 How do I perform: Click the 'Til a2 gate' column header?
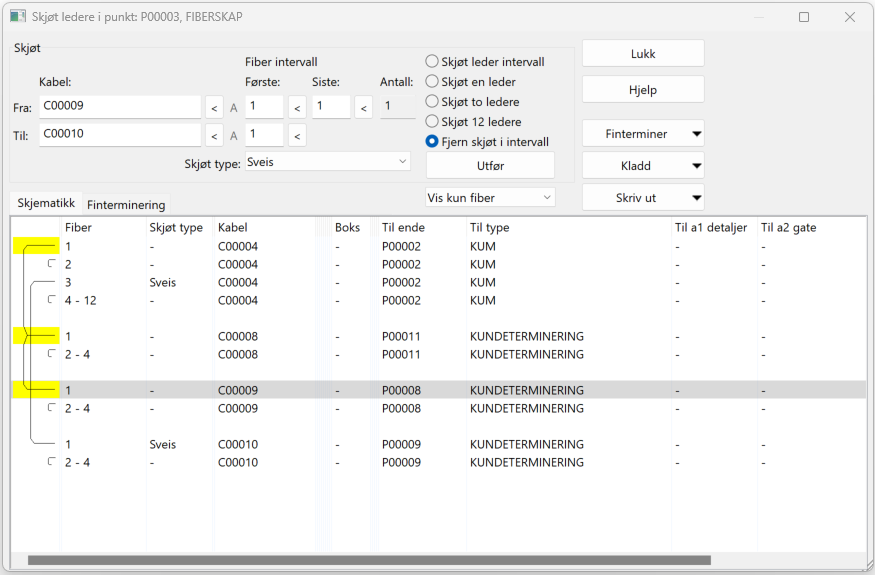(789, 227)
